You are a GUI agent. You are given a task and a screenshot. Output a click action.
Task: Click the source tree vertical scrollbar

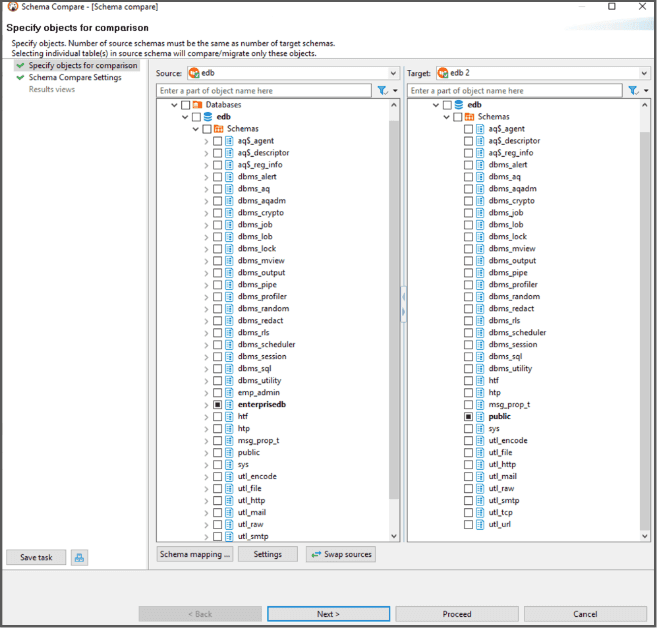click(394, 300)
